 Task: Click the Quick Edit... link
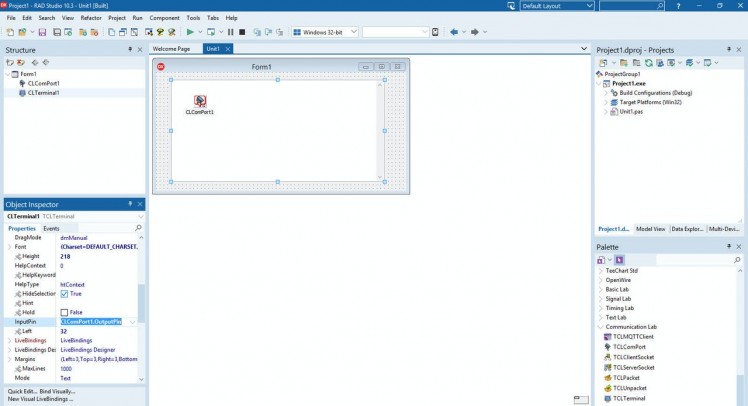coord(22,391)
